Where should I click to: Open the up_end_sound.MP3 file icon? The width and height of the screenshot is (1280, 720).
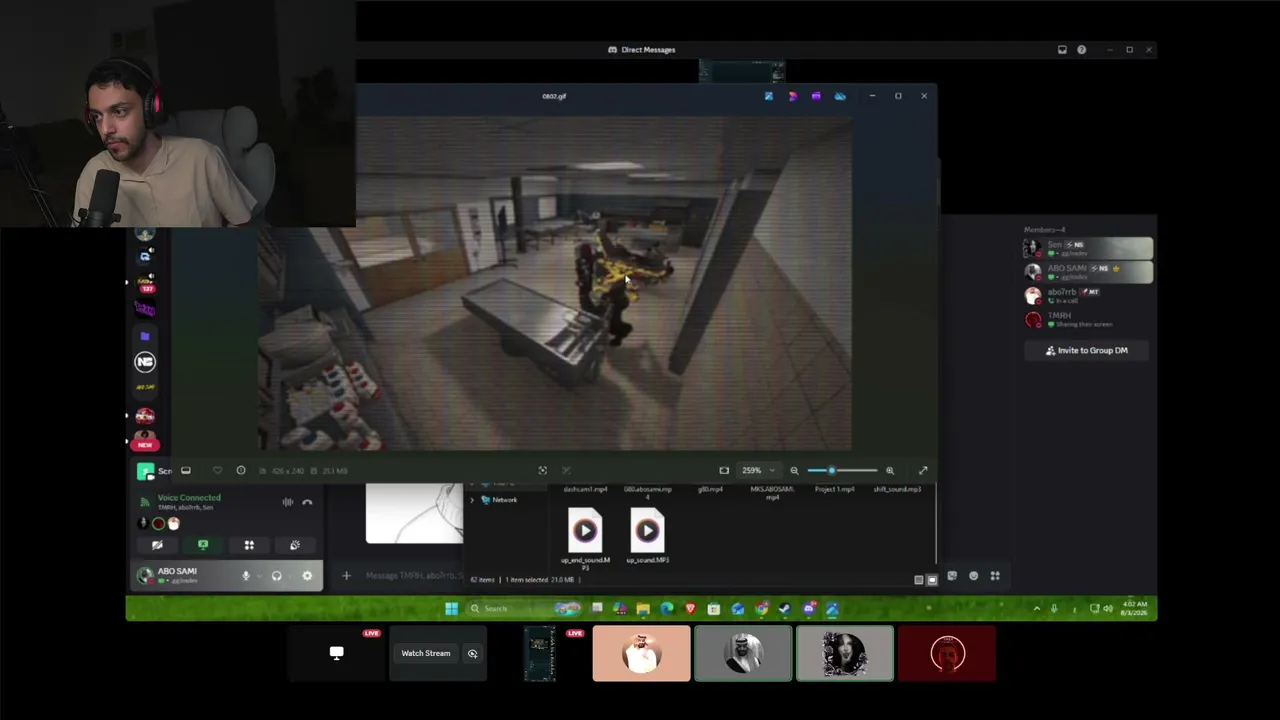tap(585, 530)
